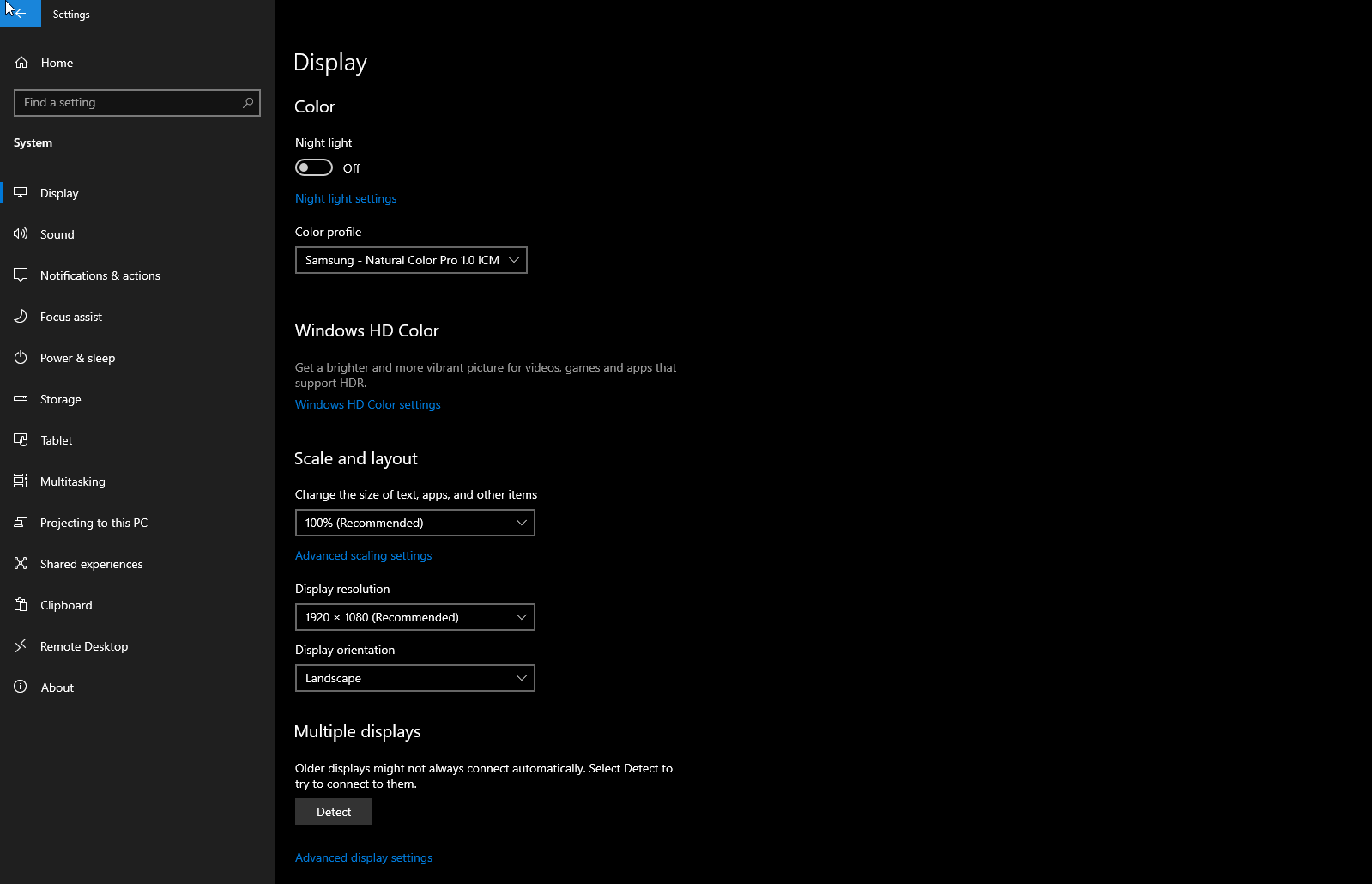The width and height of the screenshot is (1372, 884).
Task: Click the Storage drive icon
Action: point(21,399)
